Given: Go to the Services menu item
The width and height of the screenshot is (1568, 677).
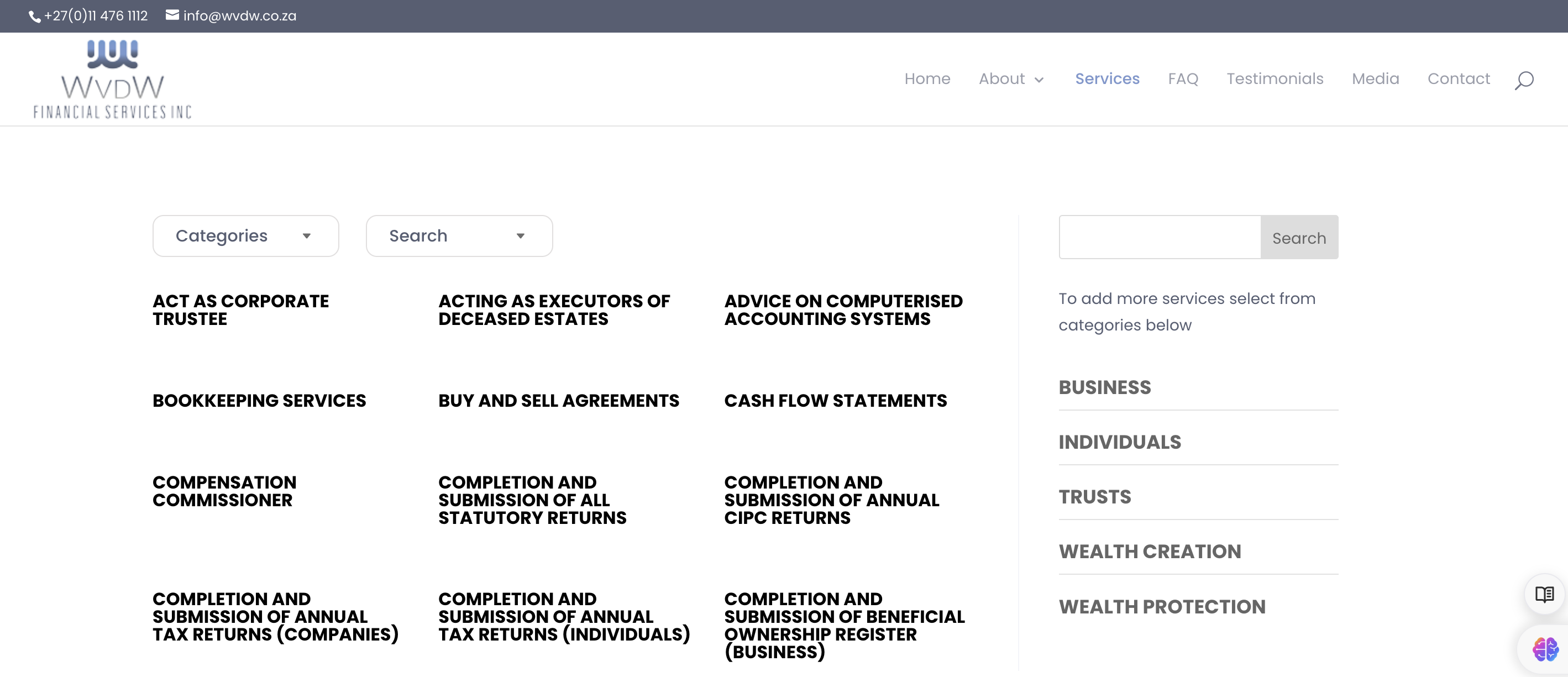Looking at the screenshot, I should coord(1106,78).
